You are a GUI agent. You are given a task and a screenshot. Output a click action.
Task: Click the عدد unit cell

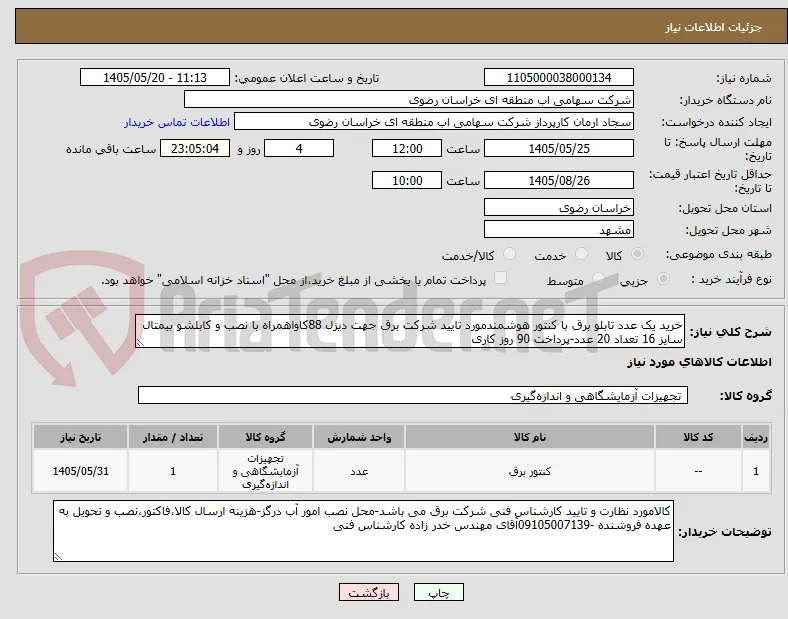359,471
